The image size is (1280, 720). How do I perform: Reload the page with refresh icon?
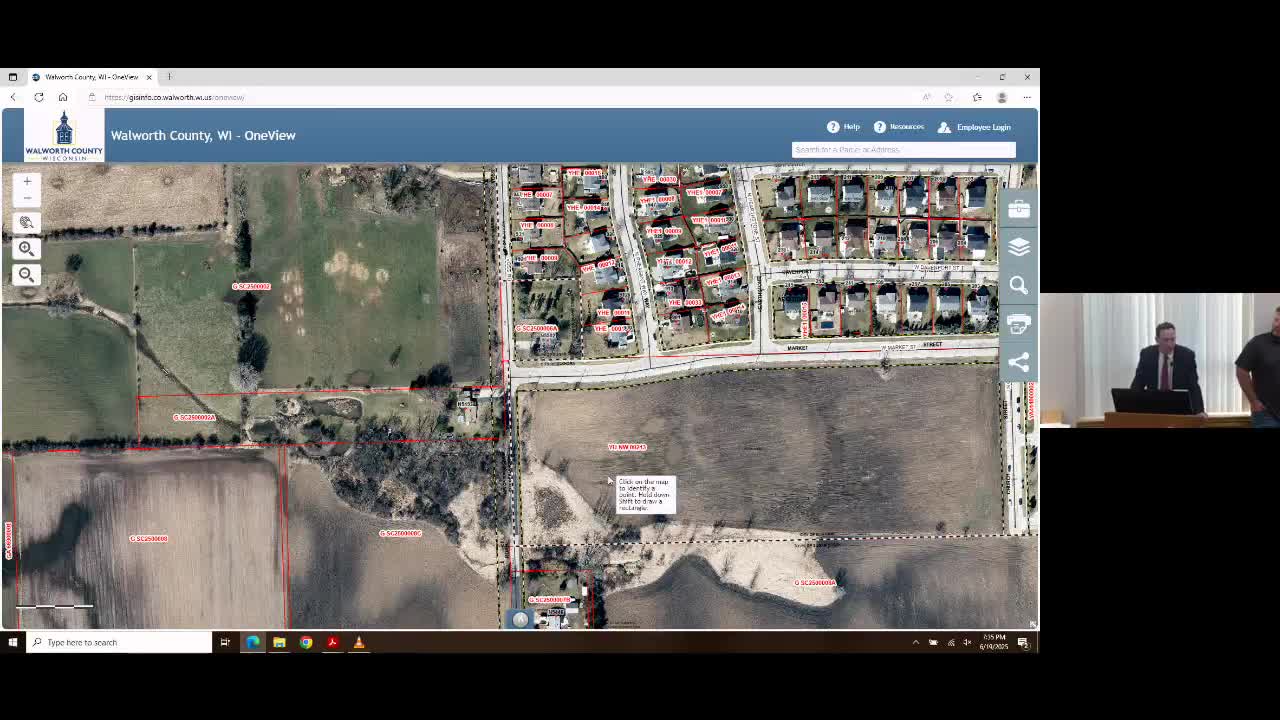coord(38,97)
